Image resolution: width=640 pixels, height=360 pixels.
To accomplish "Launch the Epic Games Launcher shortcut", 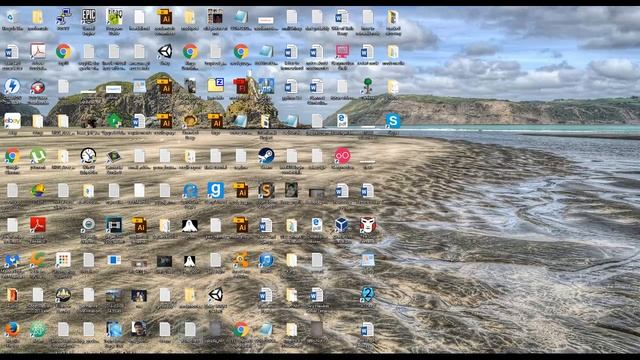I will [88, 17].
